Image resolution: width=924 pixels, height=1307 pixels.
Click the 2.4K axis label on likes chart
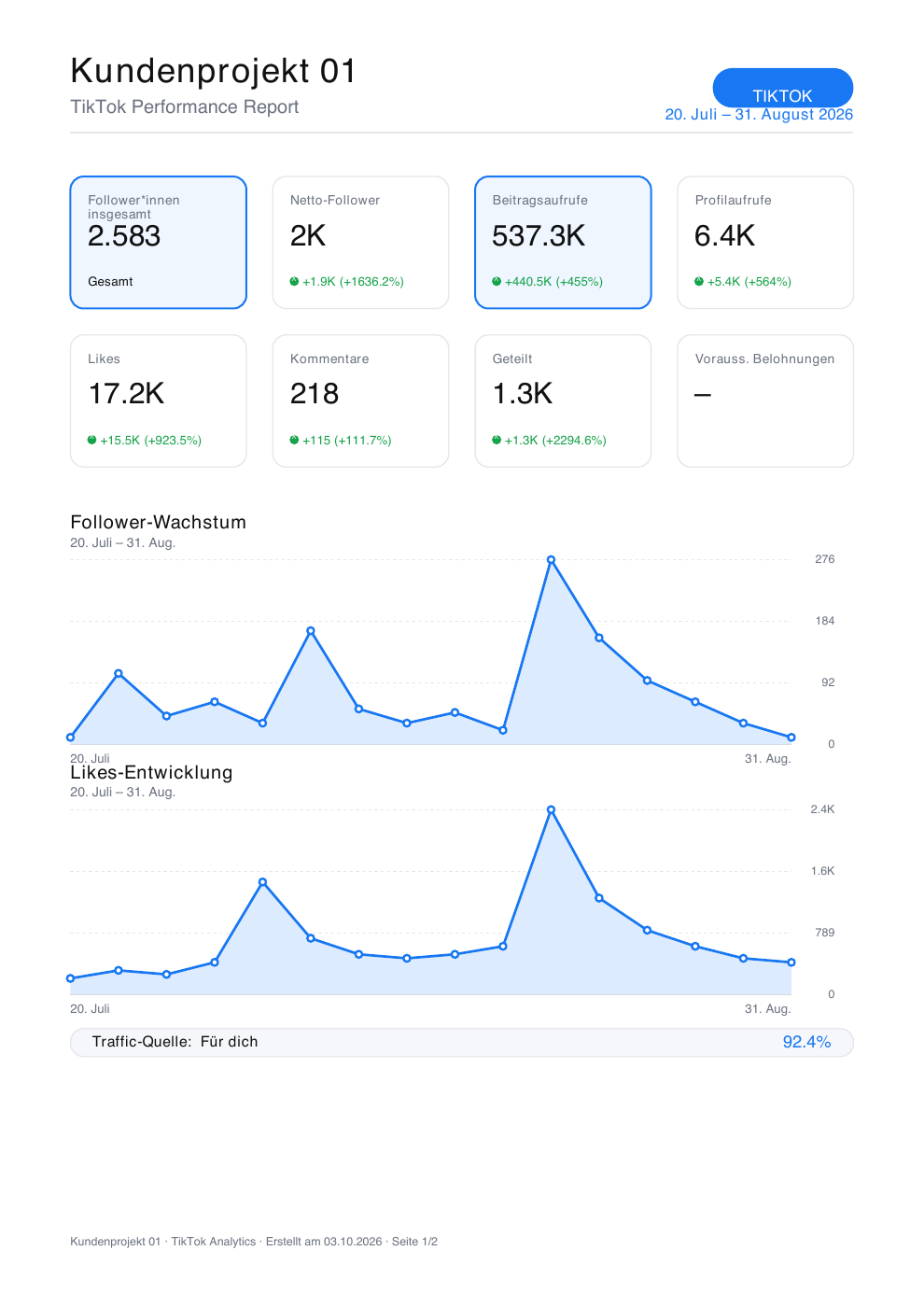coord(822,810)
